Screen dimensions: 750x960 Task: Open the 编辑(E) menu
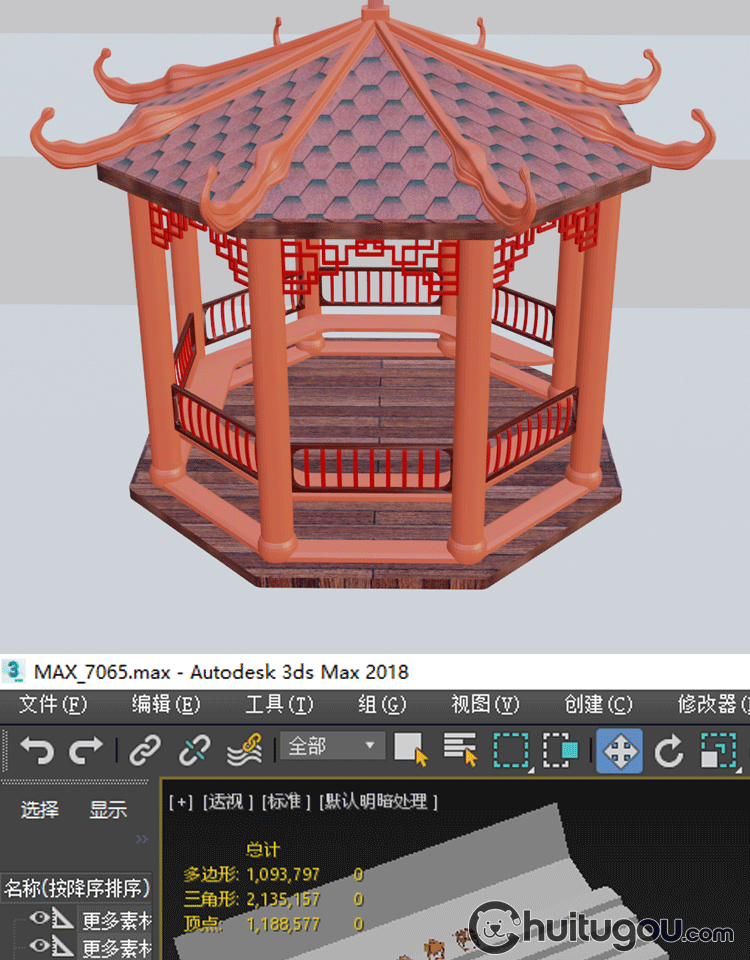click(x=166, y=704)
